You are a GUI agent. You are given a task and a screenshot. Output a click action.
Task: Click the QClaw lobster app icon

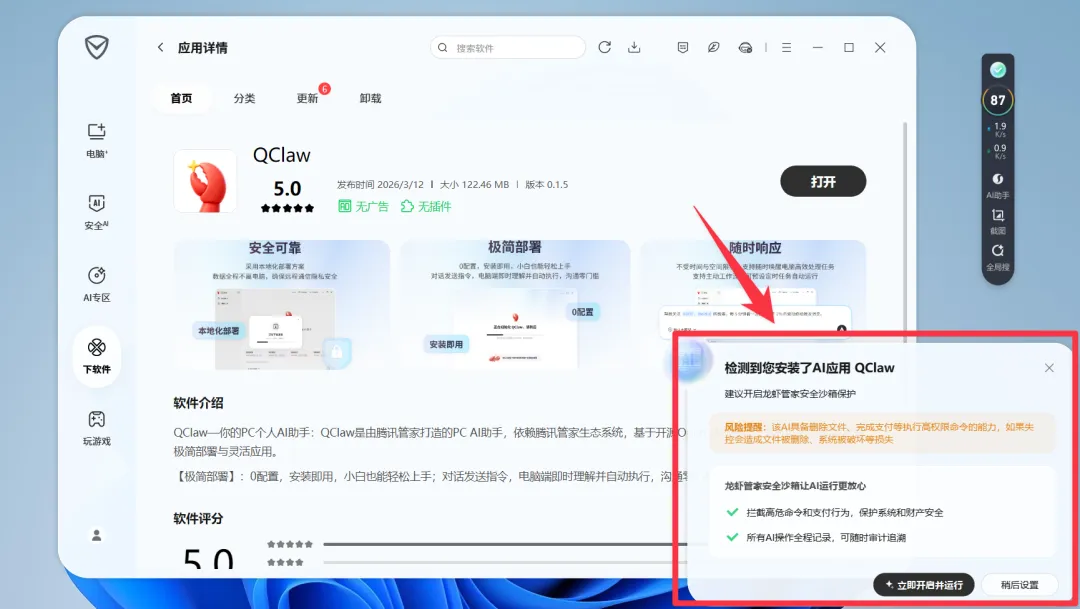[x=205, y=181]
